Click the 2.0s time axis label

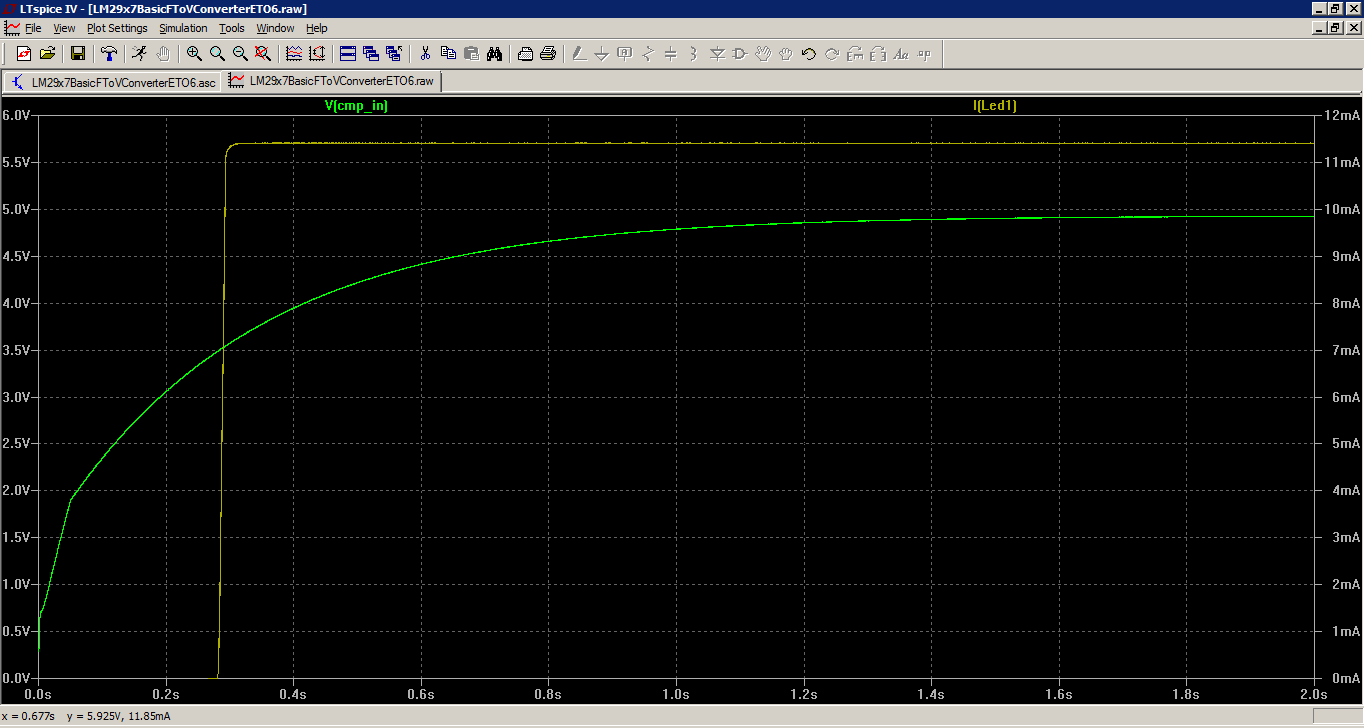(1313, 694)
